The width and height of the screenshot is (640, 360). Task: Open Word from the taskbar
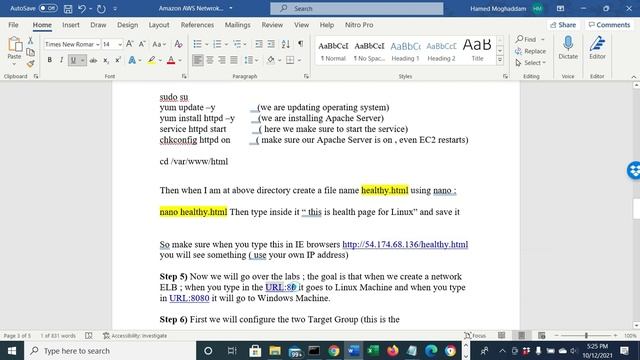click(353, 351)
